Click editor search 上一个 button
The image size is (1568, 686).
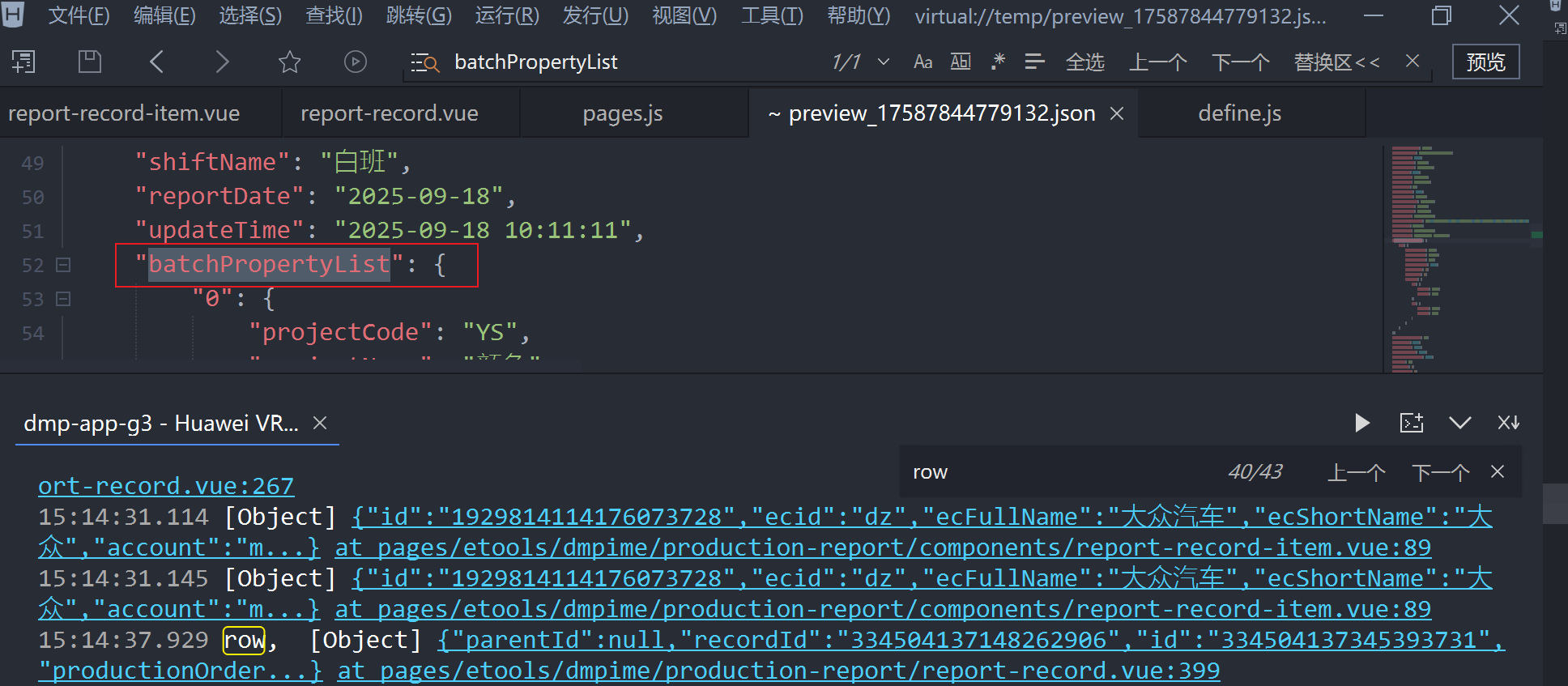pyautogui.click(x=1158, y=62)
